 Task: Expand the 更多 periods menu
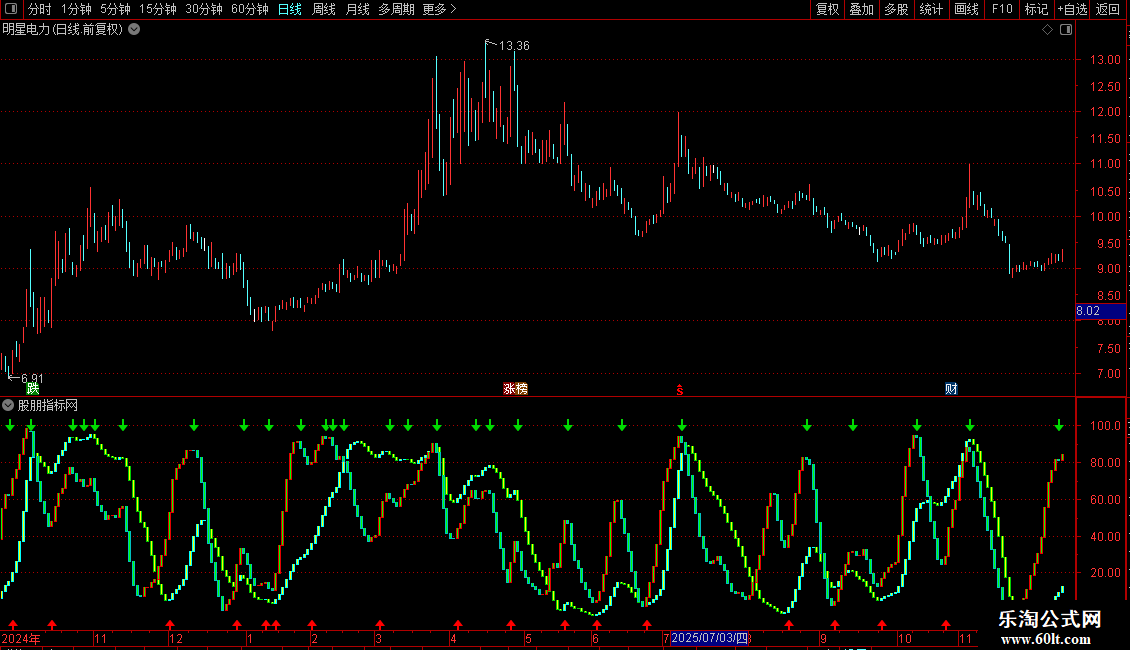click(x=439, y=9)
